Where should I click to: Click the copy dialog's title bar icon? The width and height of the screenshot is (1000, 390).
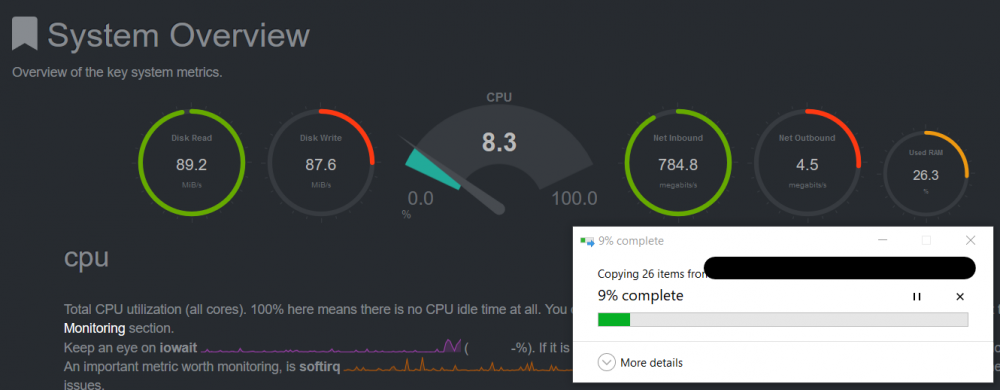pos(587,241)
